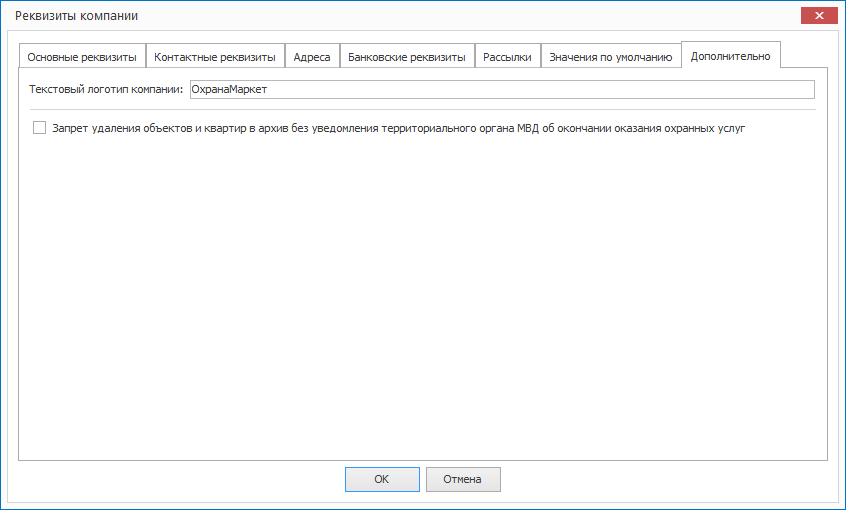This screenshot has width=846, height=510.
Task: Go to the Банковские реквизиты tab
Action: click(x=407, y=57)
